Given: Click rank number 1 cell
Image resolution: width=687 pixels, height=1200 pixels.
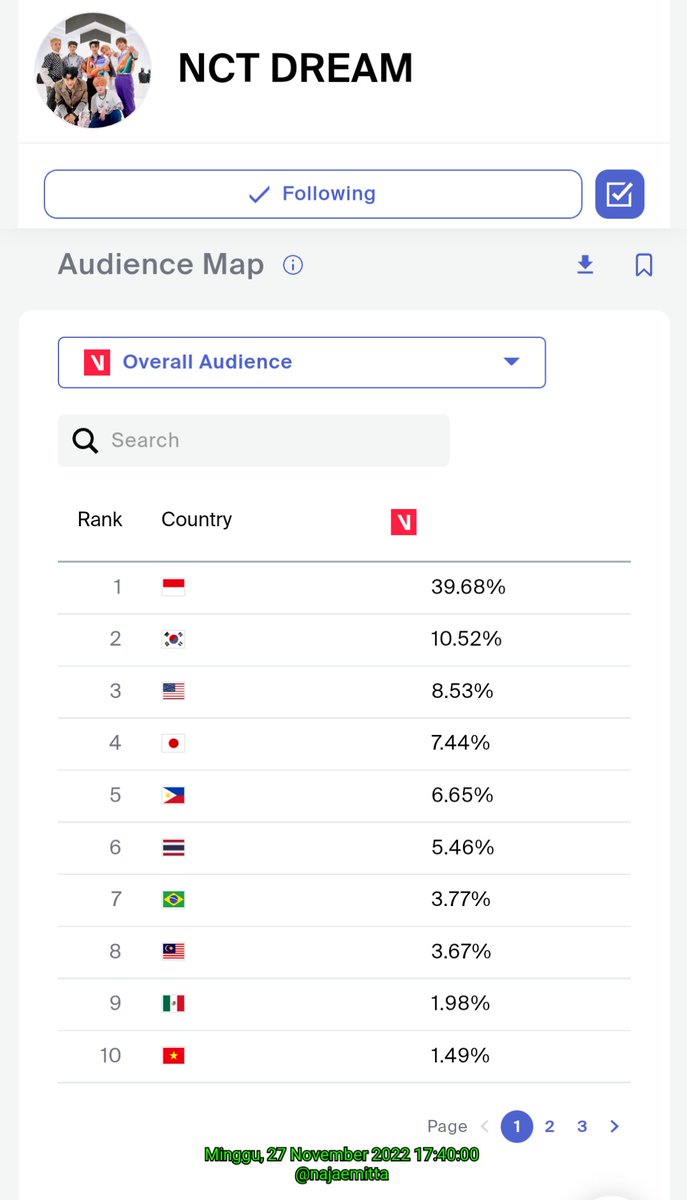Looking at the screenshot, I should point(117,587).
